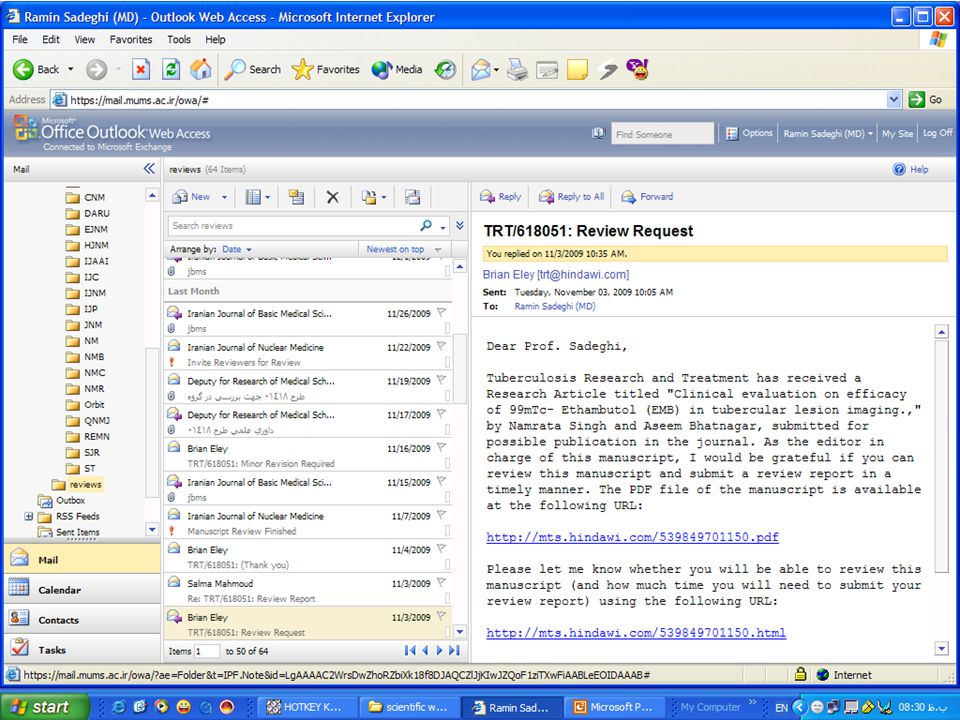Toggle flag on Brian Eley 11/16/2009 message
Screen dimensions: 960x720
pyautogui.click(x=441, y=448)
